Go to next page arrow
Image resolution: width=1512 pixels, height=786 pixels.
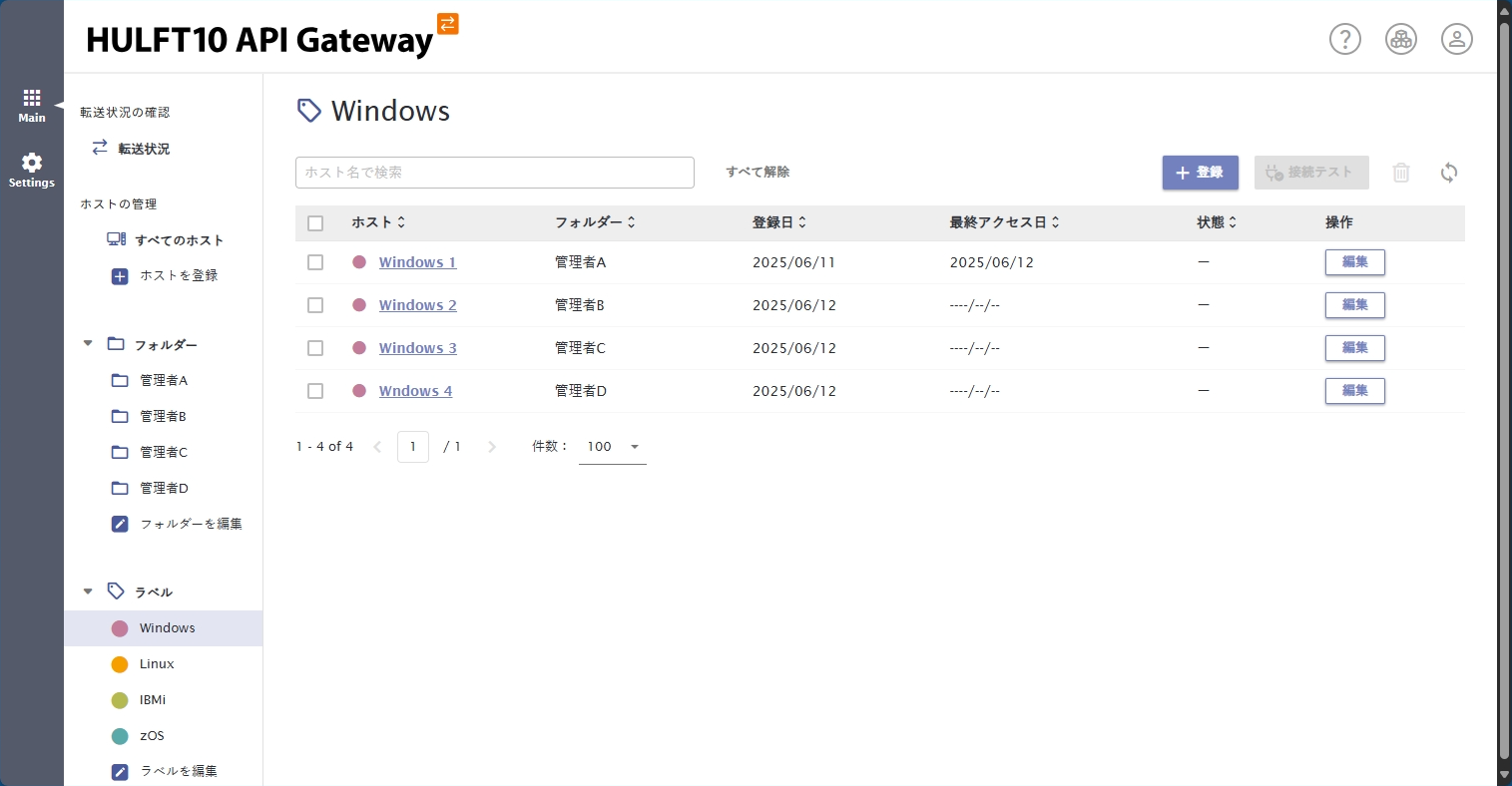491,447
